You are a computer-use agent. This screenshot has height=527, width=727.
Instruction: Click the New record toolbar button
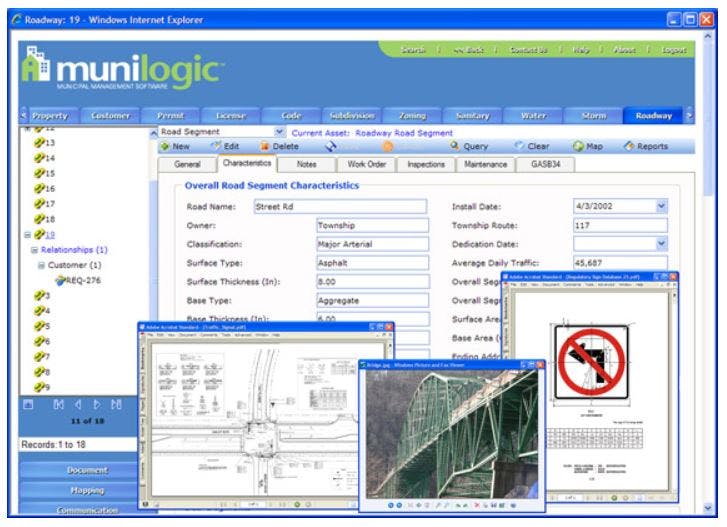pyautogui.click(x=175, y=146)
